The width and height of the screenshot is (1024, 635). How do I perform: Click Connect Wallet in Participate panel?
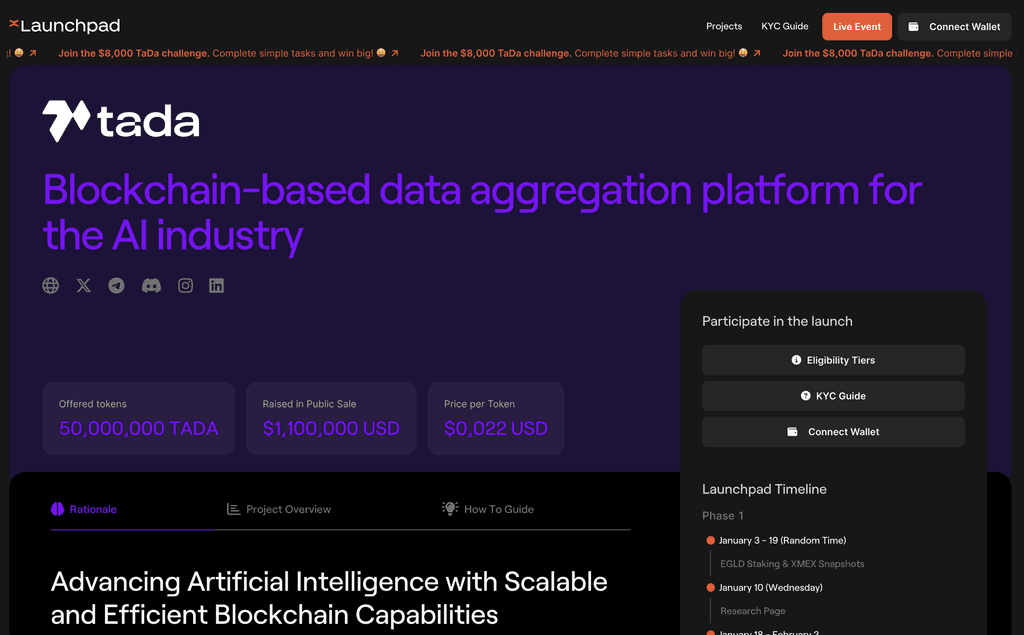[x=833, y=431]
